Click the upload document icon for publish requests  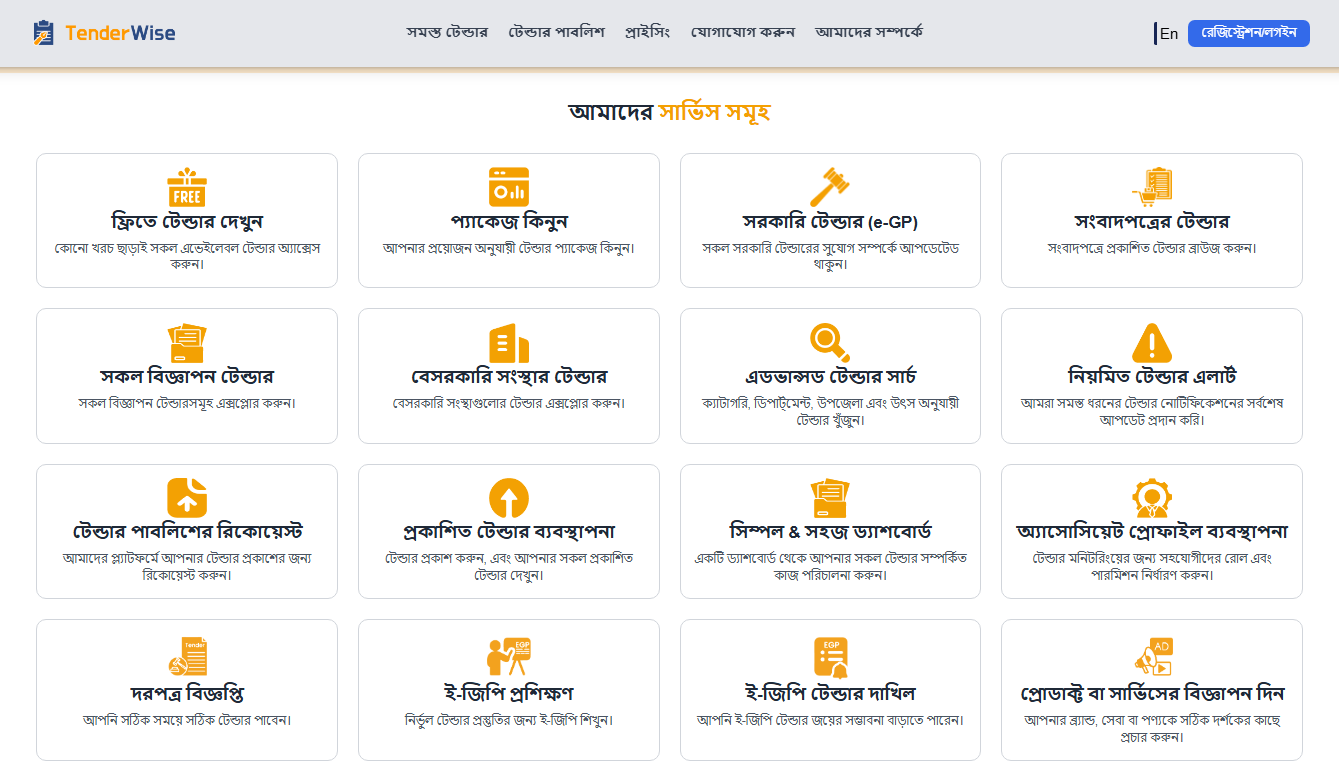(187, 497)
